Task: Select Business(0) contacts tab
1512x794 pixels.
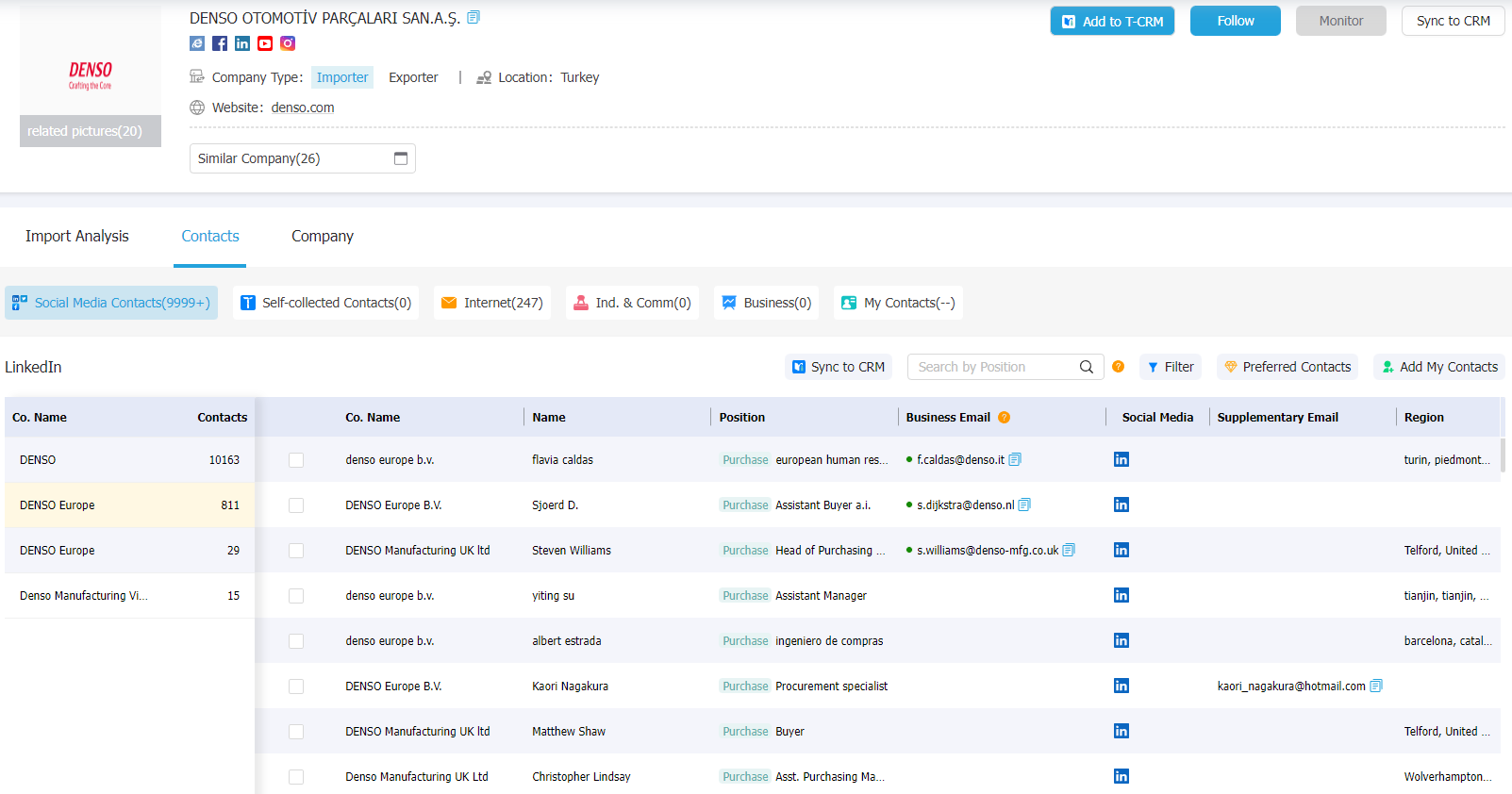Action: click(x=767, y=303)
